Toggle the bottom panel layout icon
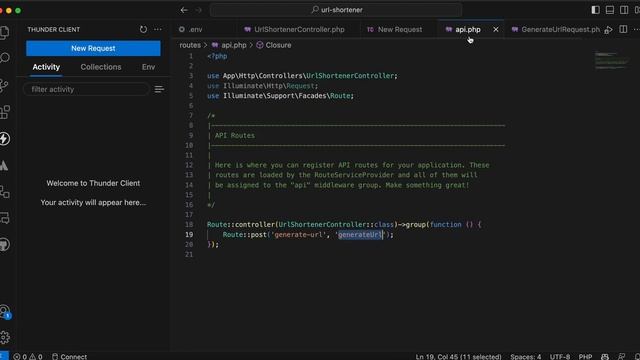Screen dimensions: 640x360 pos(610,10)
